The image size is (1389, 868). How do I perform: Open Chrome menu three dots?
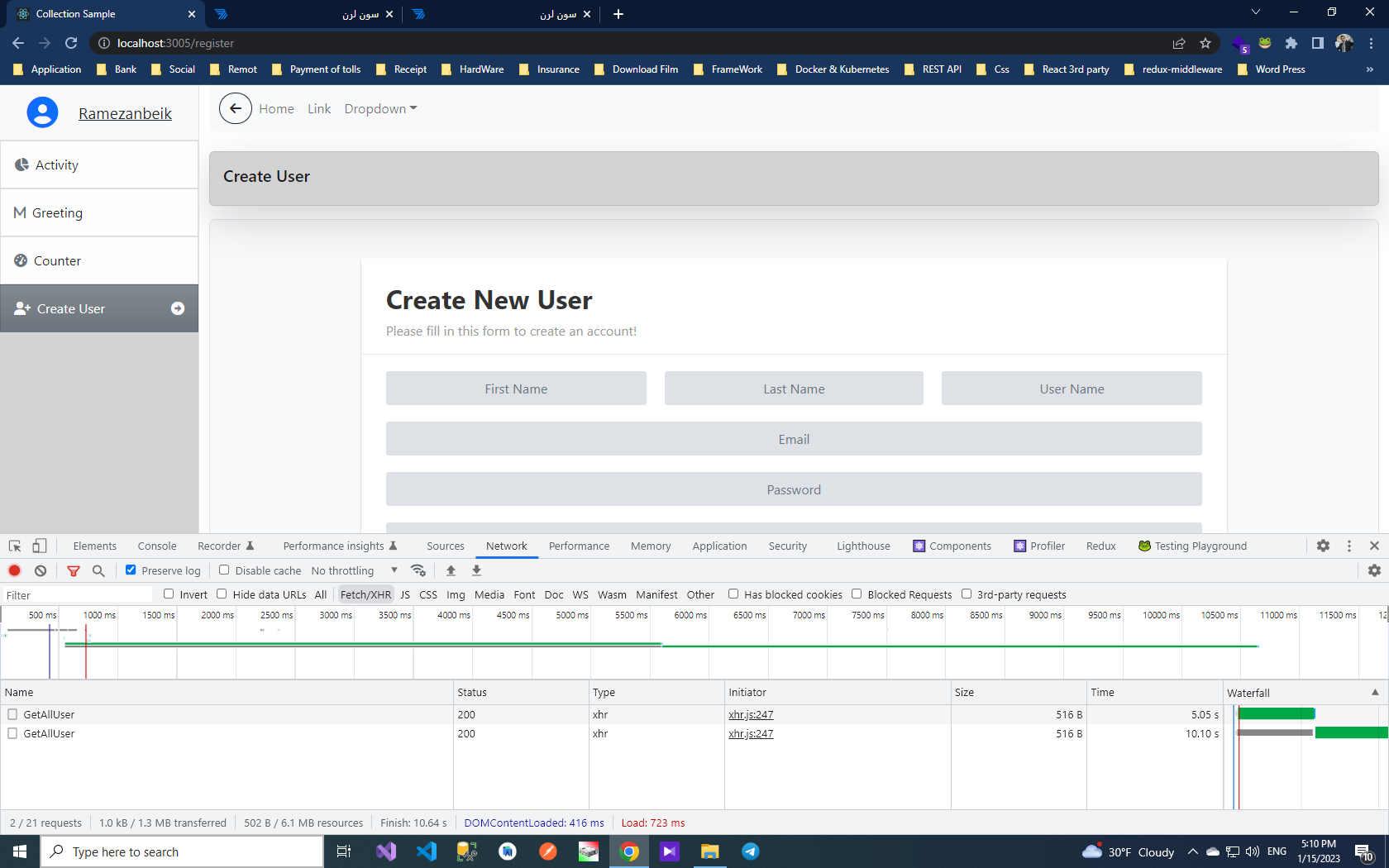(1372, 43)
